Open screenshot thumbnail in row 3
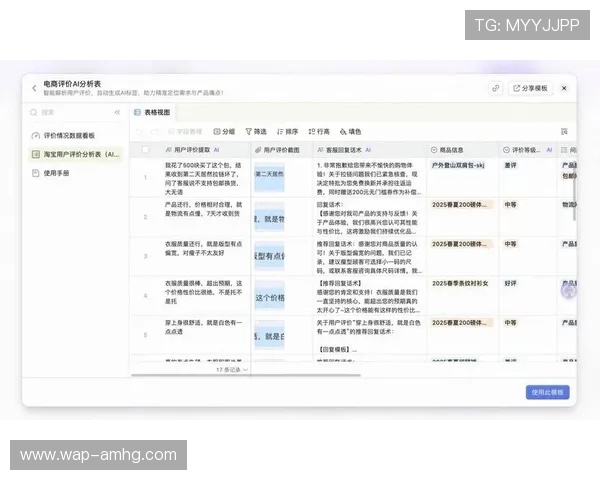The height and width of the screenshot is (480, 600). click(269, 256)
